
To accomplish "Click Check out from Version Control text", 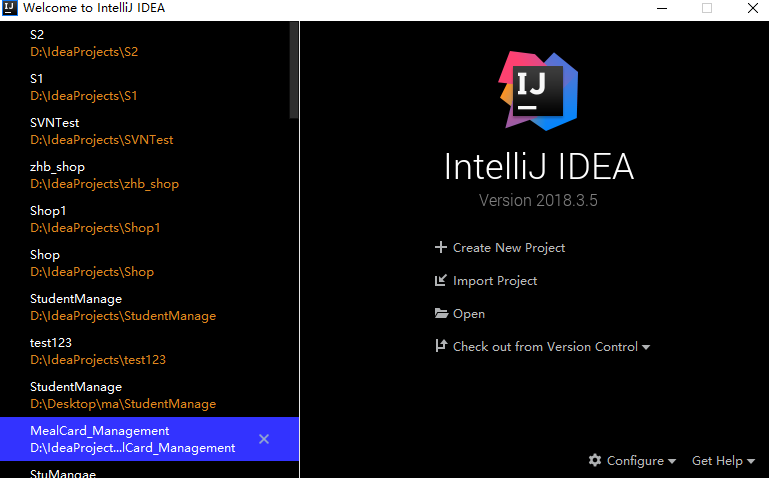I will coord(545,347).
